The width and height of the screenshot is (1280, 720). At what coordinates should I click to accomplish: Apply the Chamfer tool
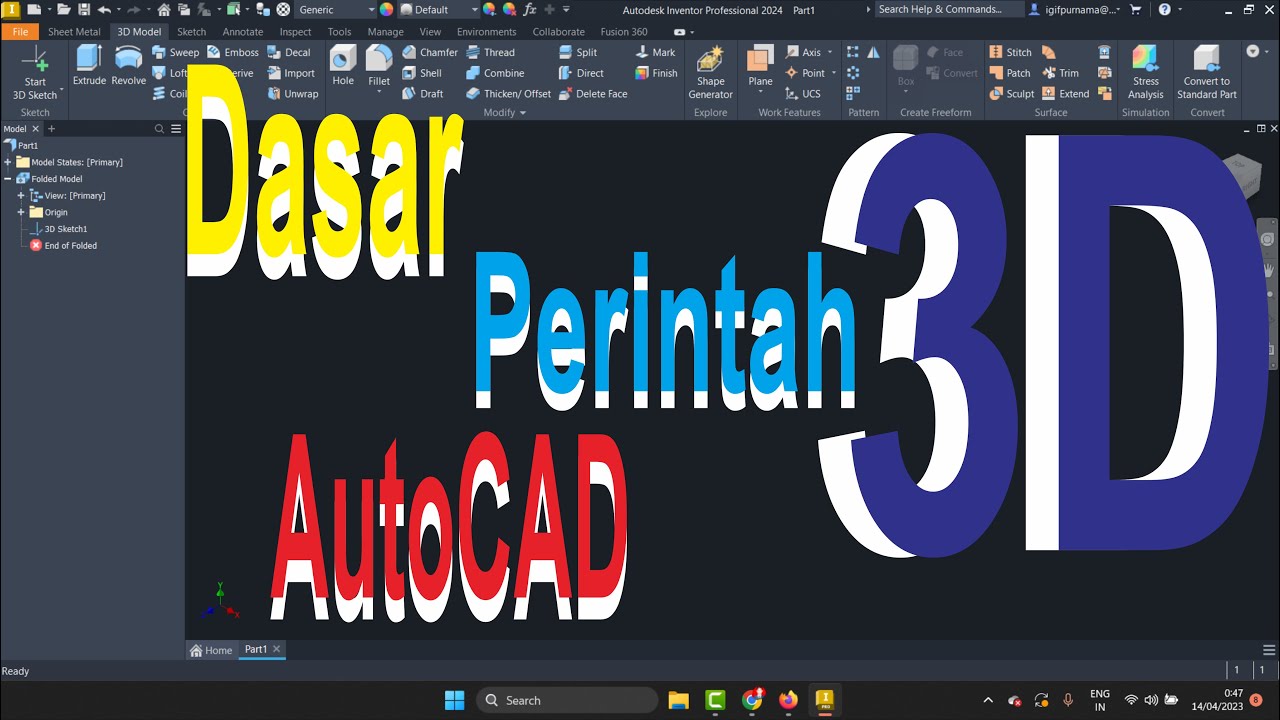tap(430, 52)
